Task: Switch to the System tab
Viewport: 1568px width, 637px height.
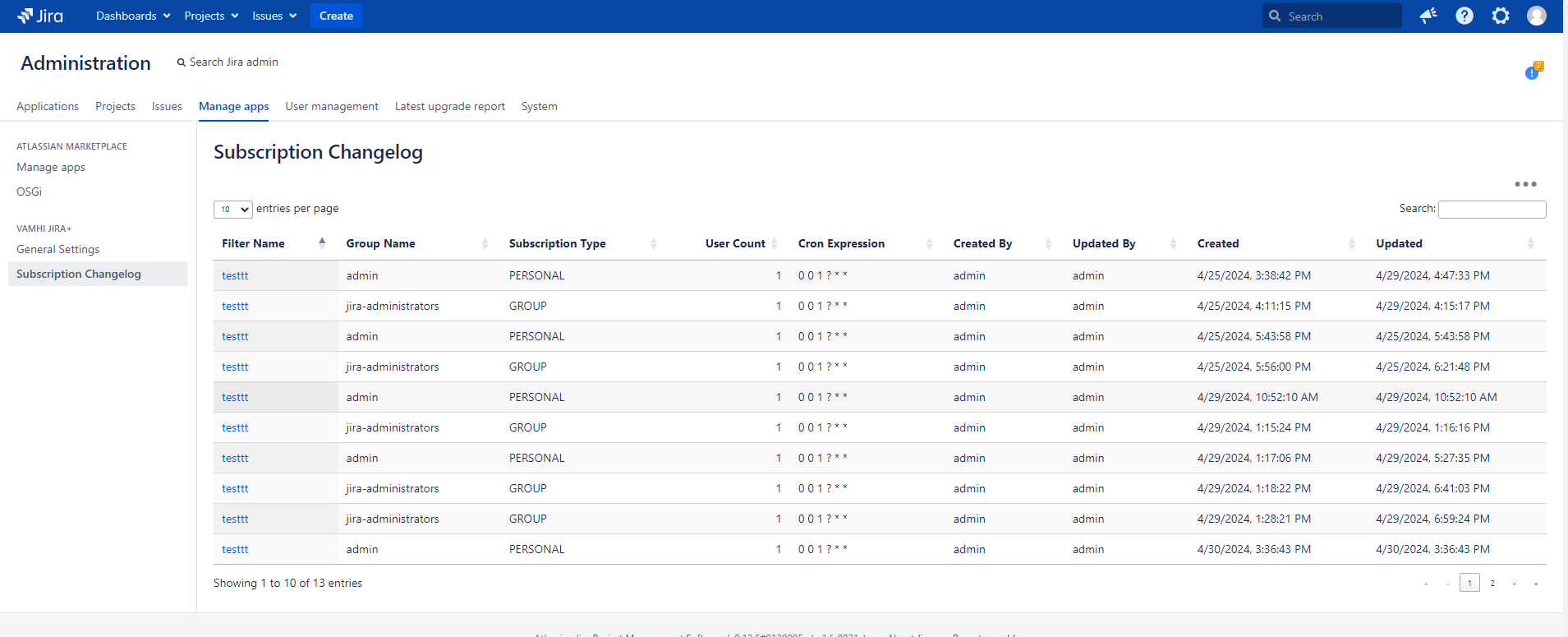Action: 539,106
